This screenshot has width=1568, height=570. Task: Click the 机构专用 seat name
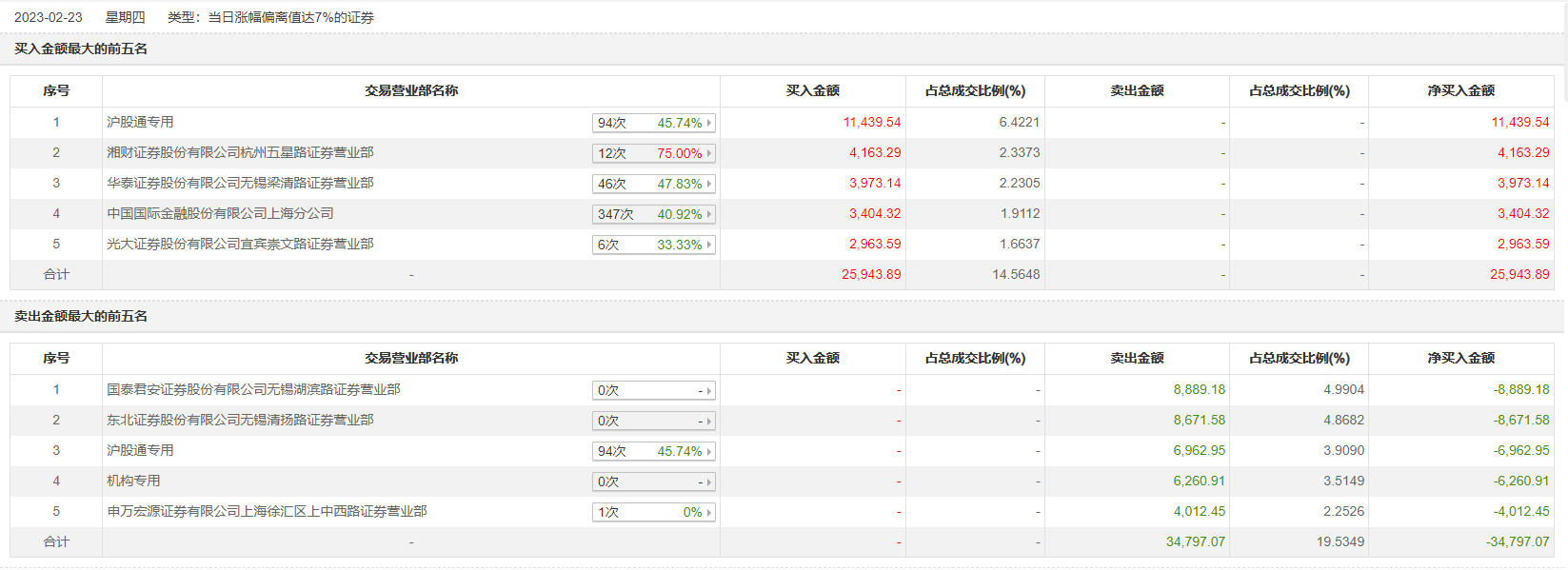[x=133, y=481]
